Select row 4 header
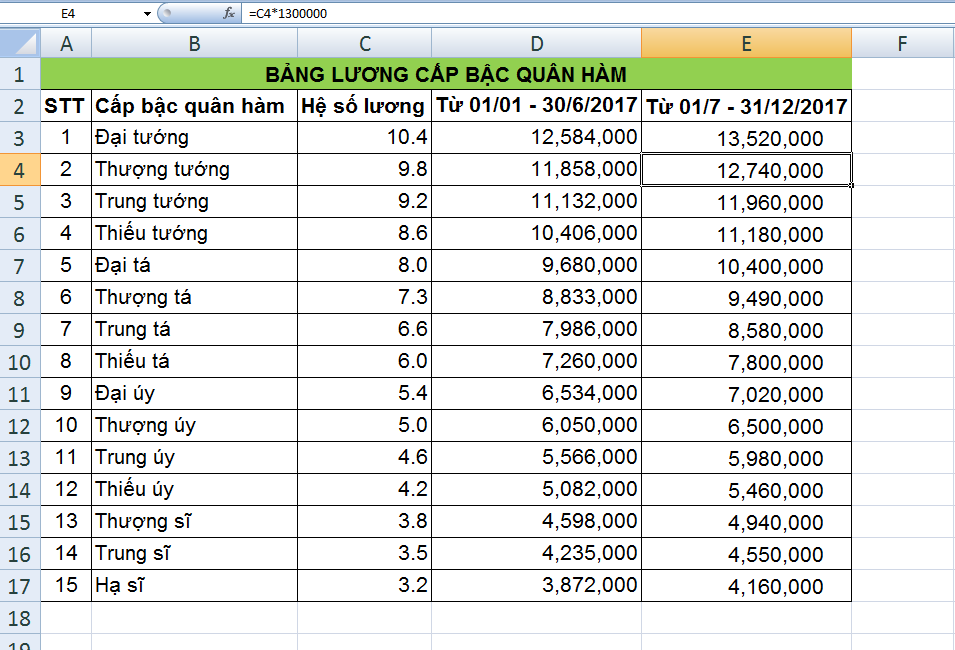Image resolution: width=955 pixels, height=650 pixels. click(20, 170)
